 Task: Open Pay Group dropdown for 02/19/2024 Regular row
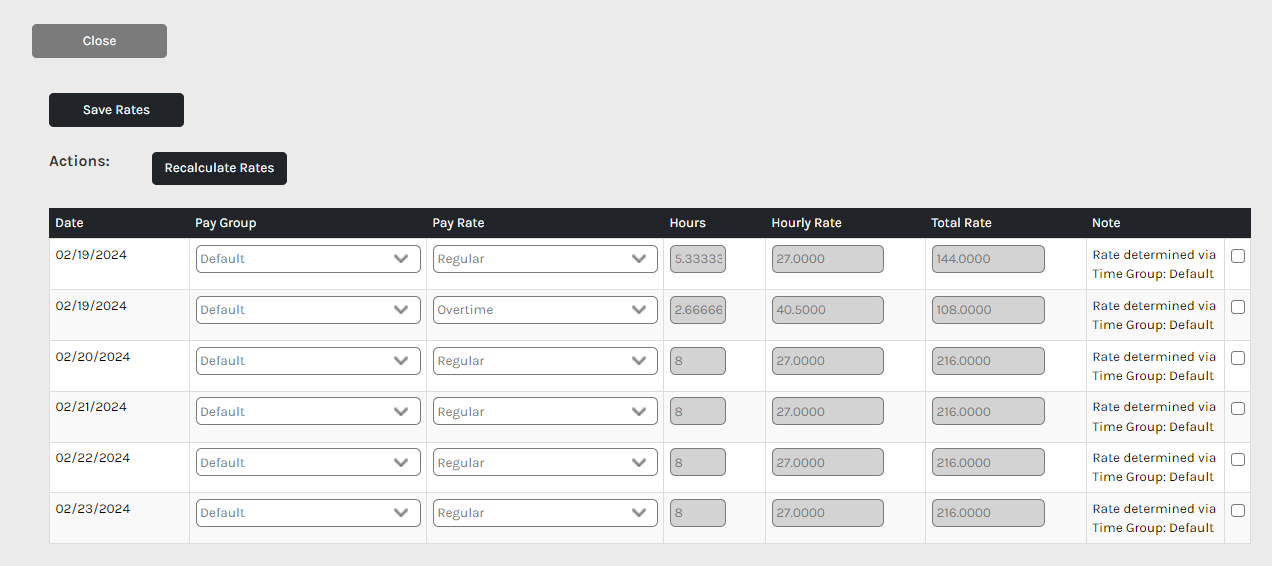coord(308,259)
